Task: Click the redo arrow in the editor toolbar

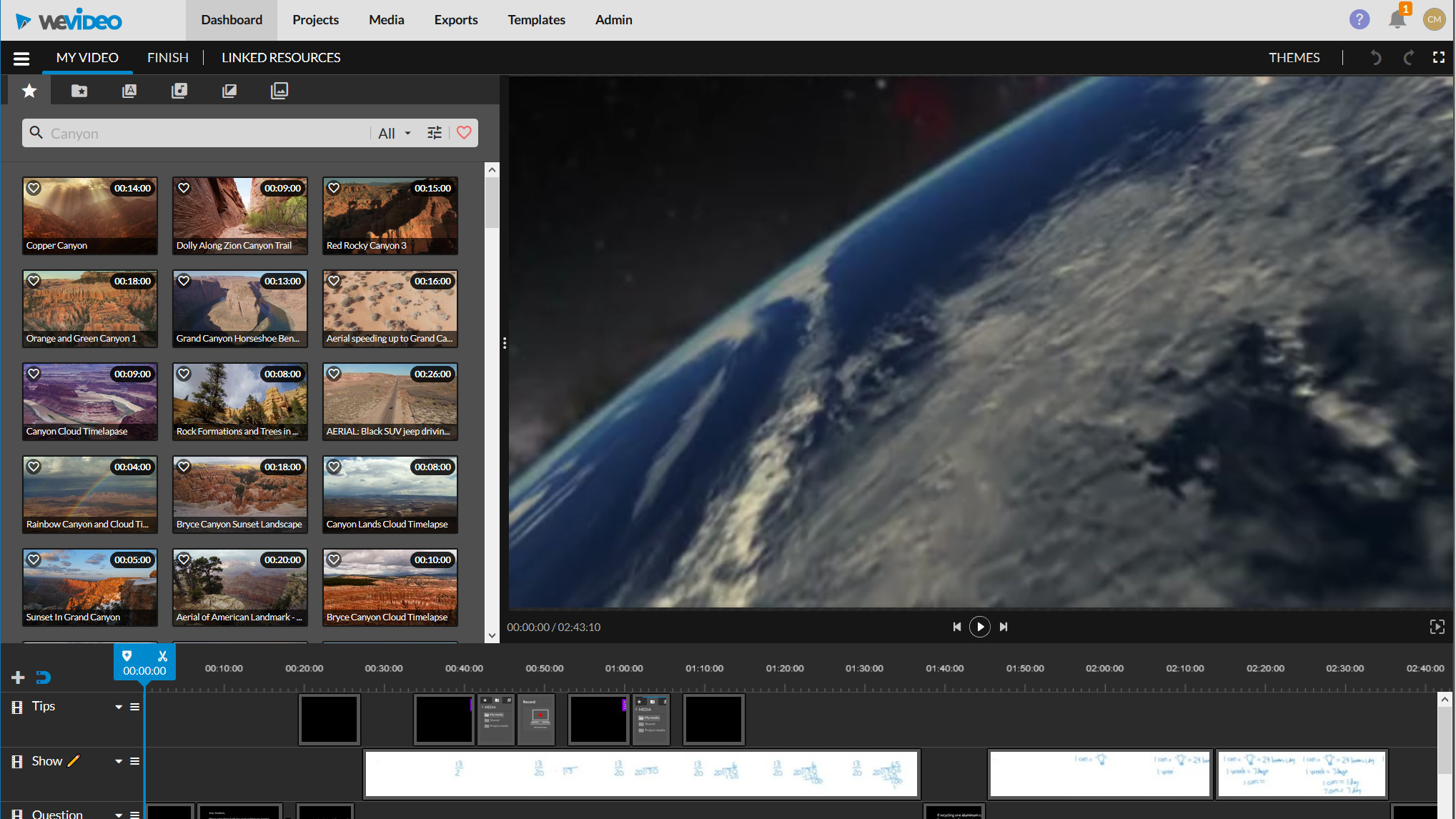Action: tap(1407, 57)
